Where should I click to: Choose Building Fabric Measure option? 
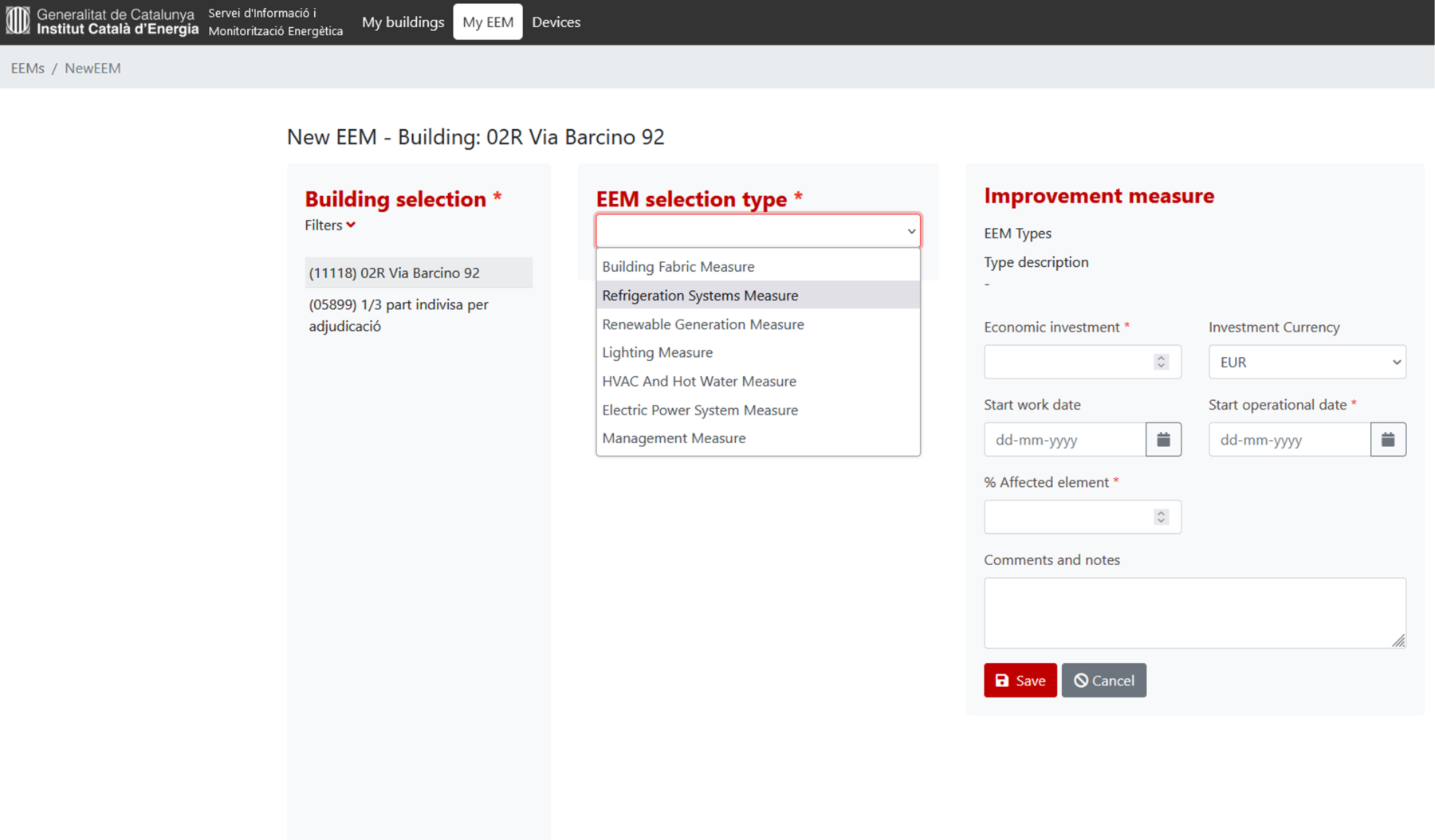[758, 266]
